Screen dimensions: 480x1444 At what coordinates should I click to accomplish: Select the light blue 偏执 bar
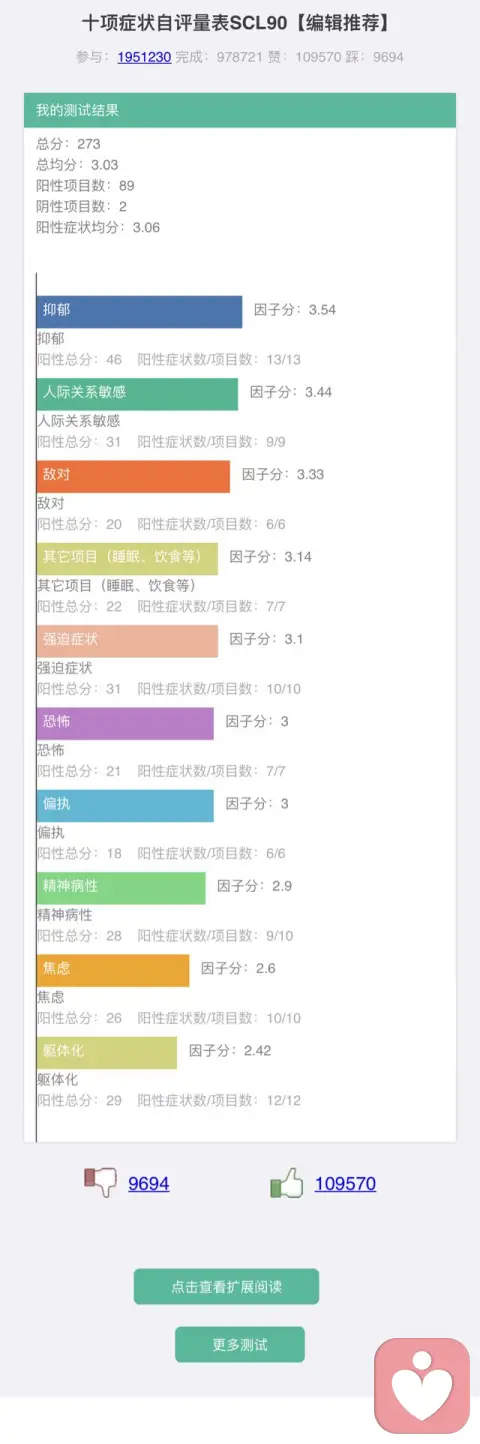click(x=125, y=805)
